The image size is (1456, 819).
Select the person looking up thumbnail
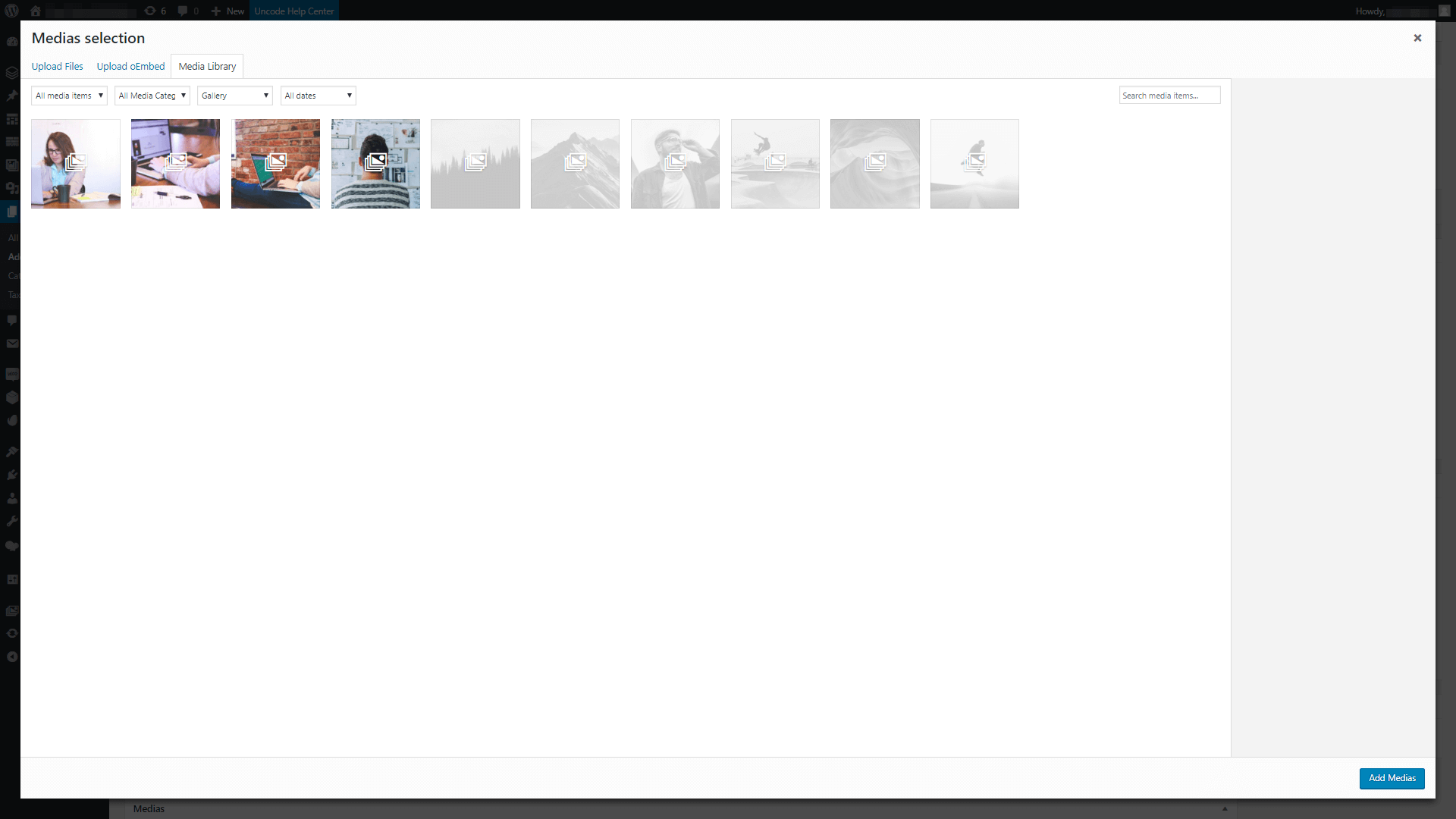coord(675,163)
